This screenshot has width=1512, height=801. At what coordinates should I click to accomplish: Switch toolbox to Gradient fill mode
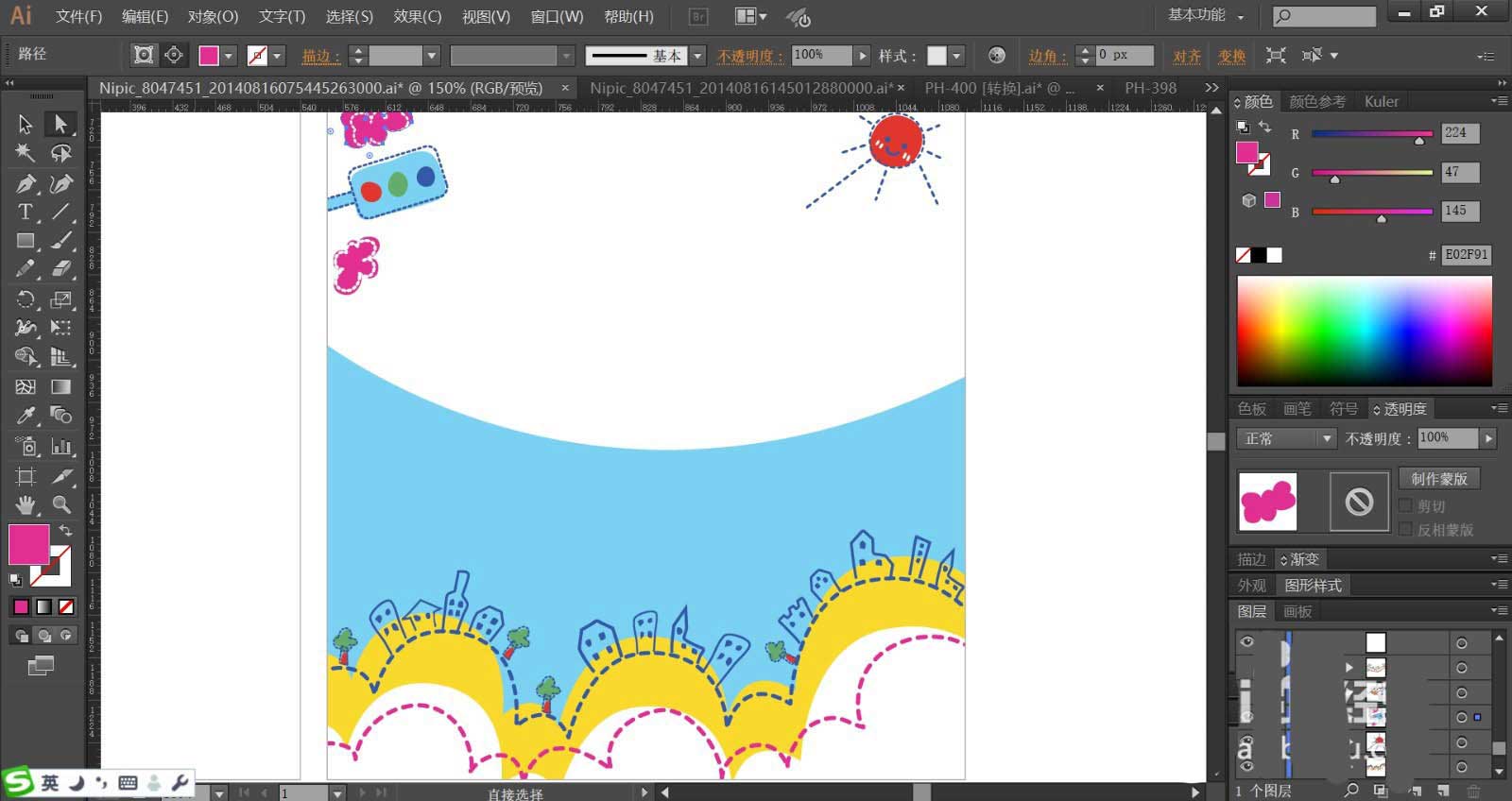coord(43,606)
